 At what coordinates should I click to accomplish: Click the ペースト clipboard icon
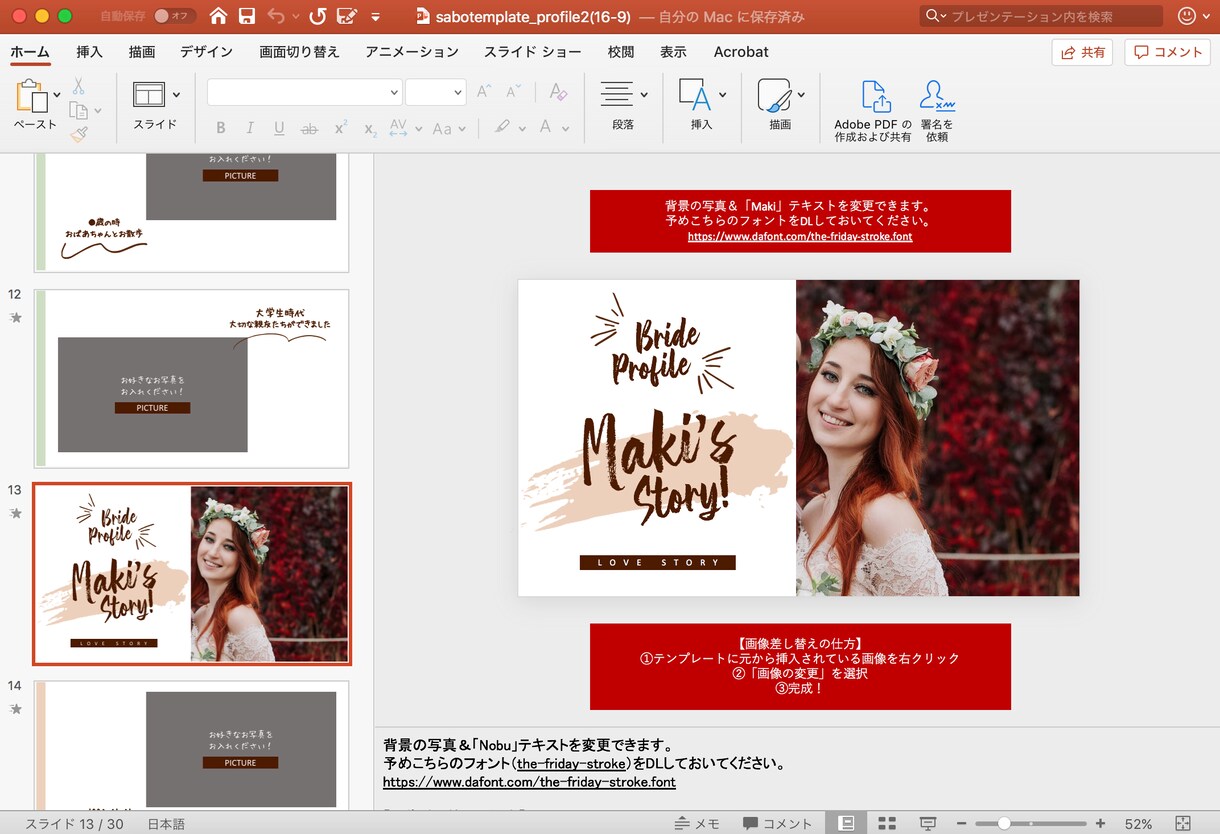click(32, 96)
